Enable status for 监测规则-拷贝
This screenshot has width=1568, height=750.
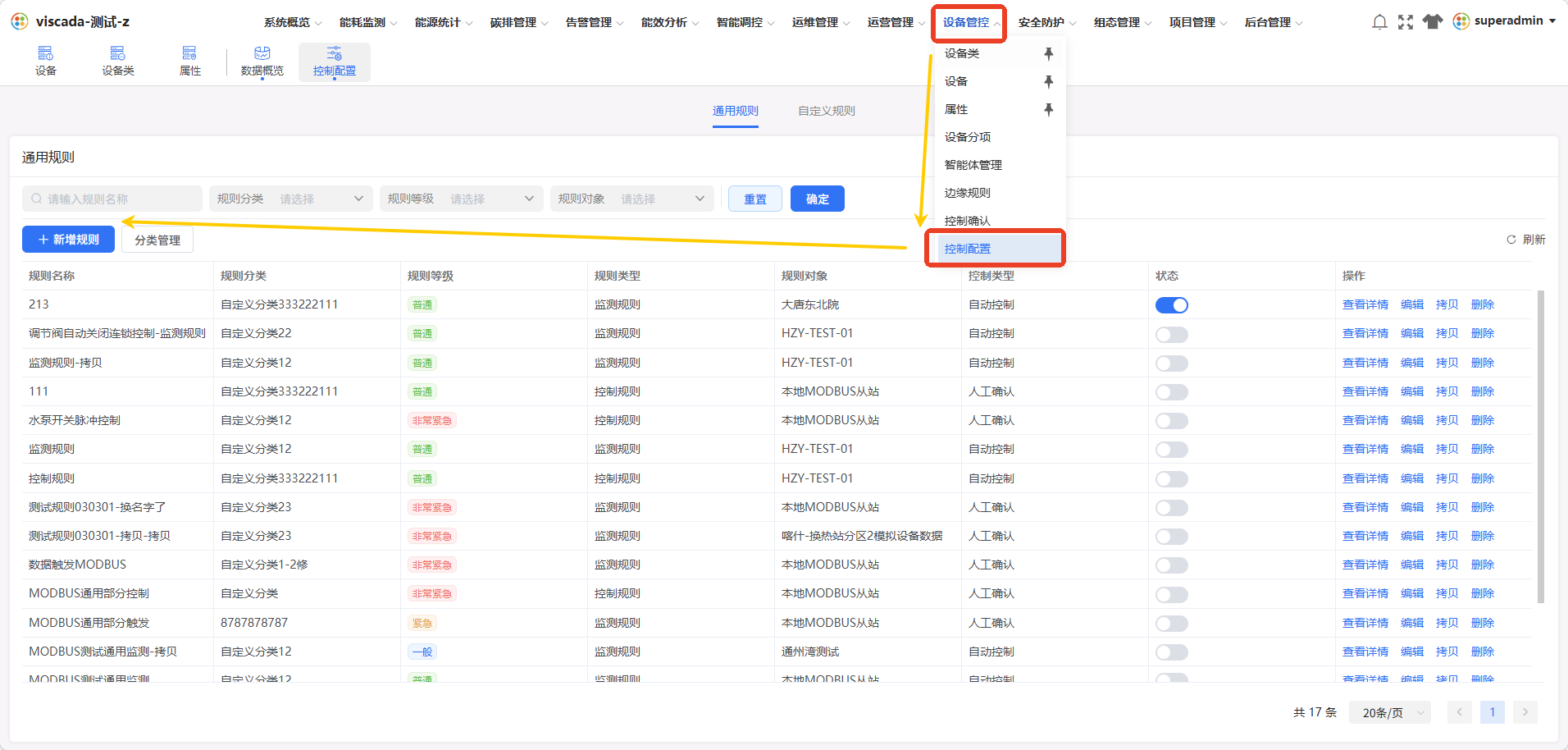click(1172, 364)
